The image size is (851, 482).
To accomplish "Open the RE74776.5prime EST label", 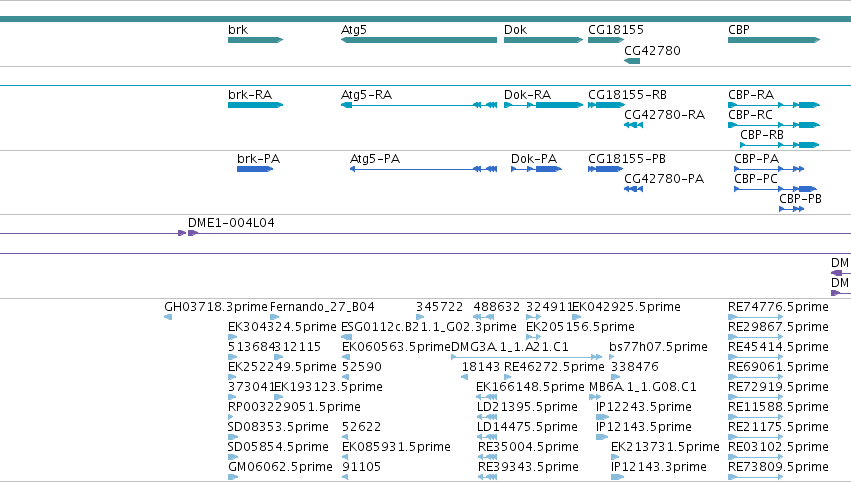I will [x=778, y=307].
